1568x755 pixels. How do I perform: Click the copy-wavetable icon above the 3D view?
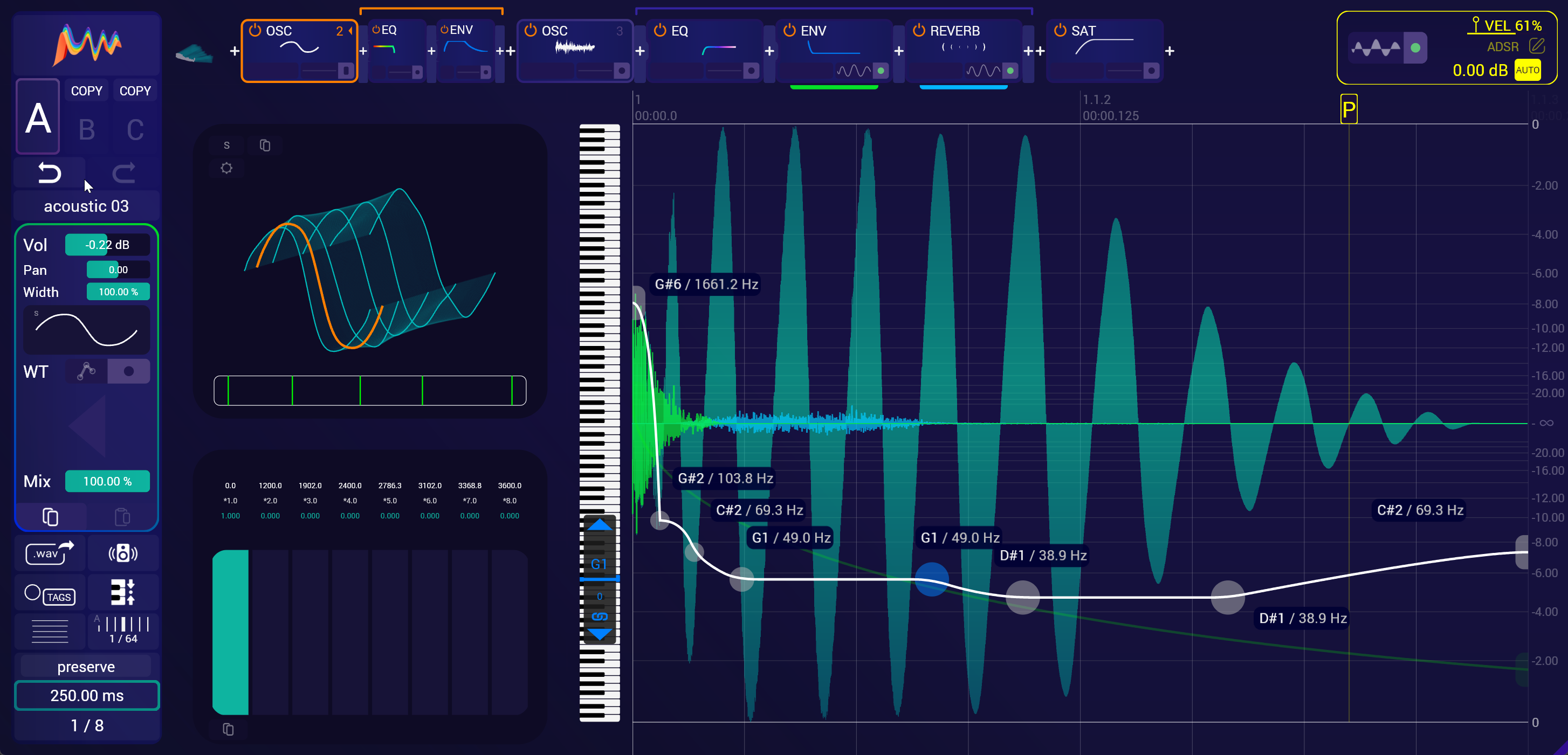[x=265, y=145]
